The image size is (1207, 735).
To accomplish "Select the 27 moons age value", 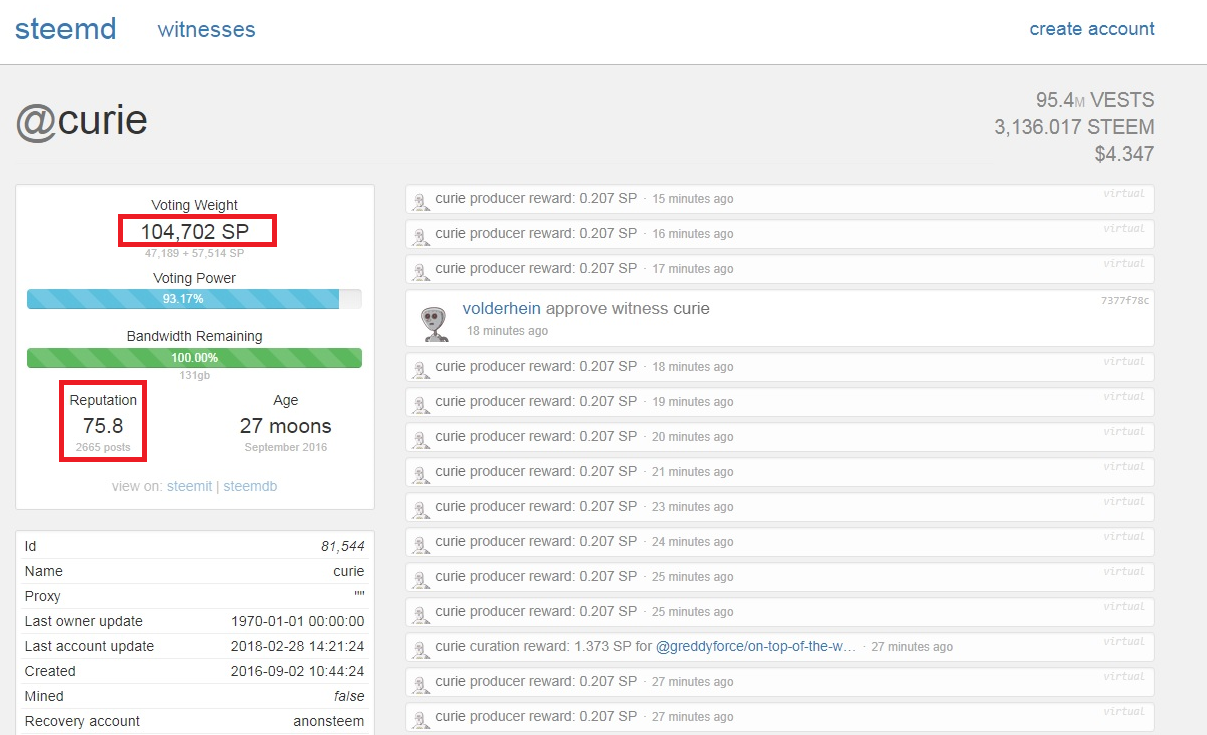I will point(285,426).
